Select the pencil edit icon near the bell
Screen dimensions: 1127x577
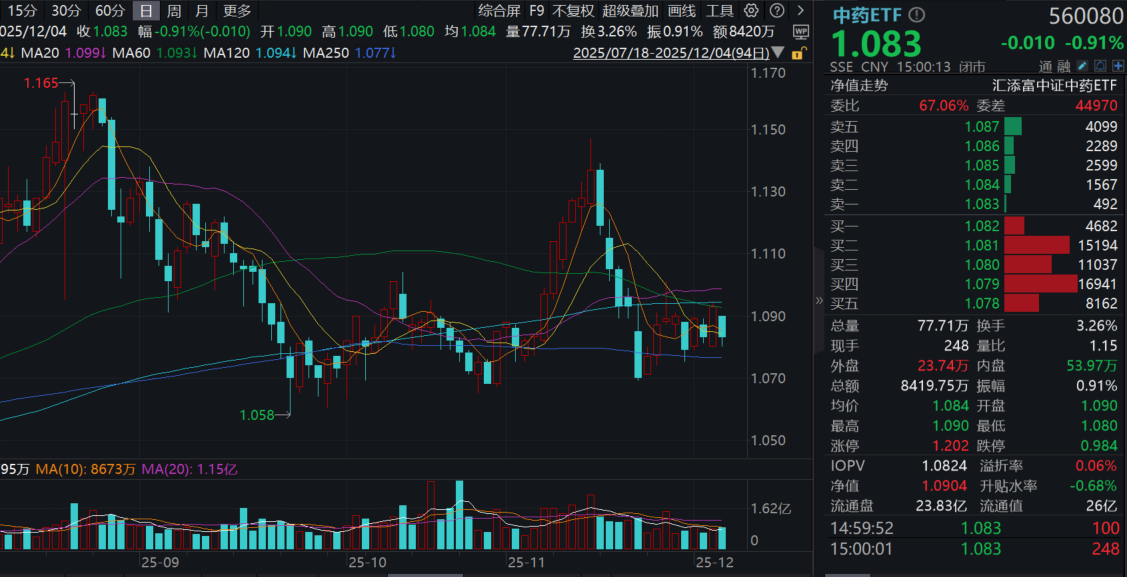coord(1082,64)
